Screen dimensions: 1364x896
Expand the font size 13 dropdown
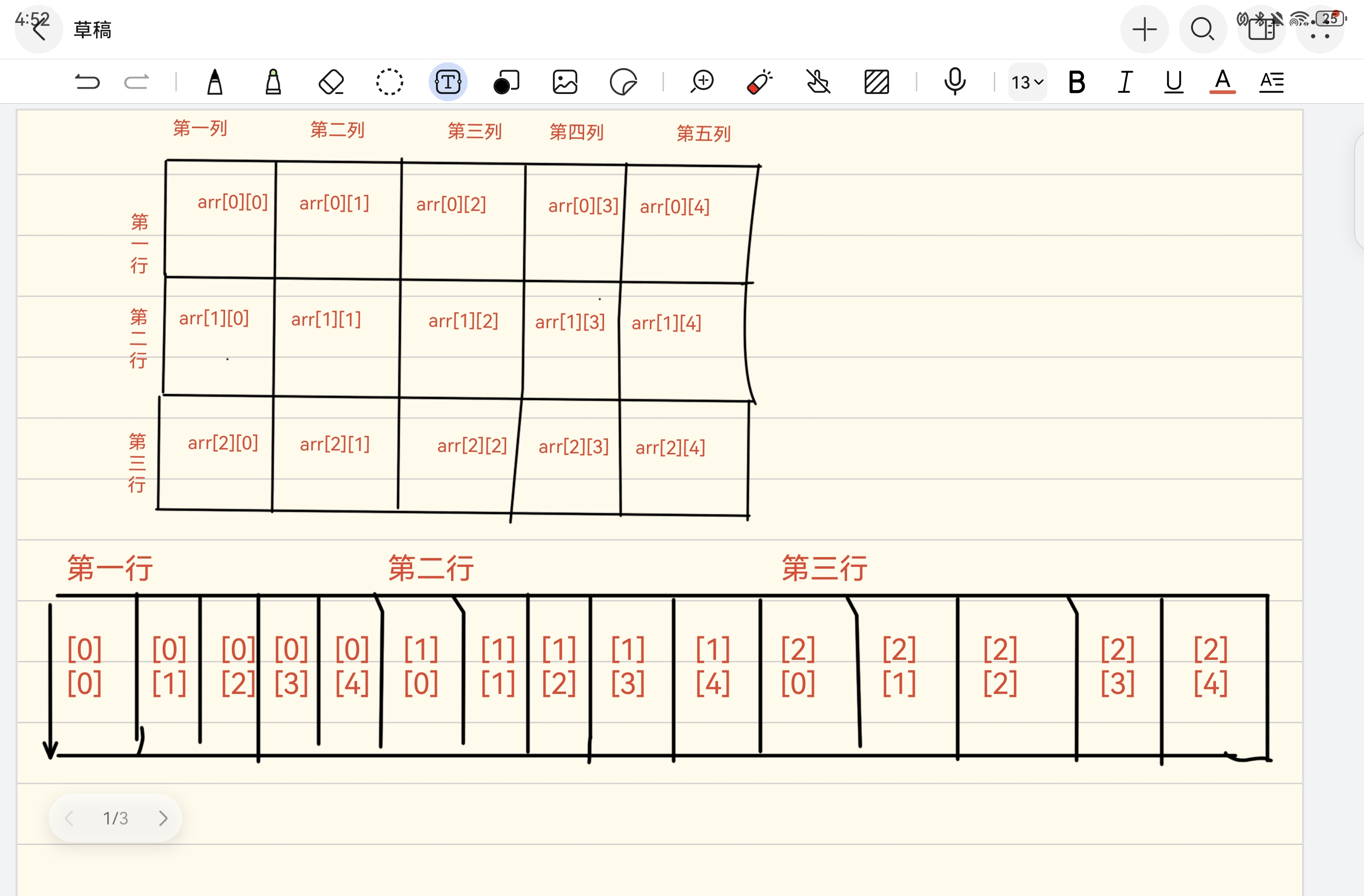1027,82
